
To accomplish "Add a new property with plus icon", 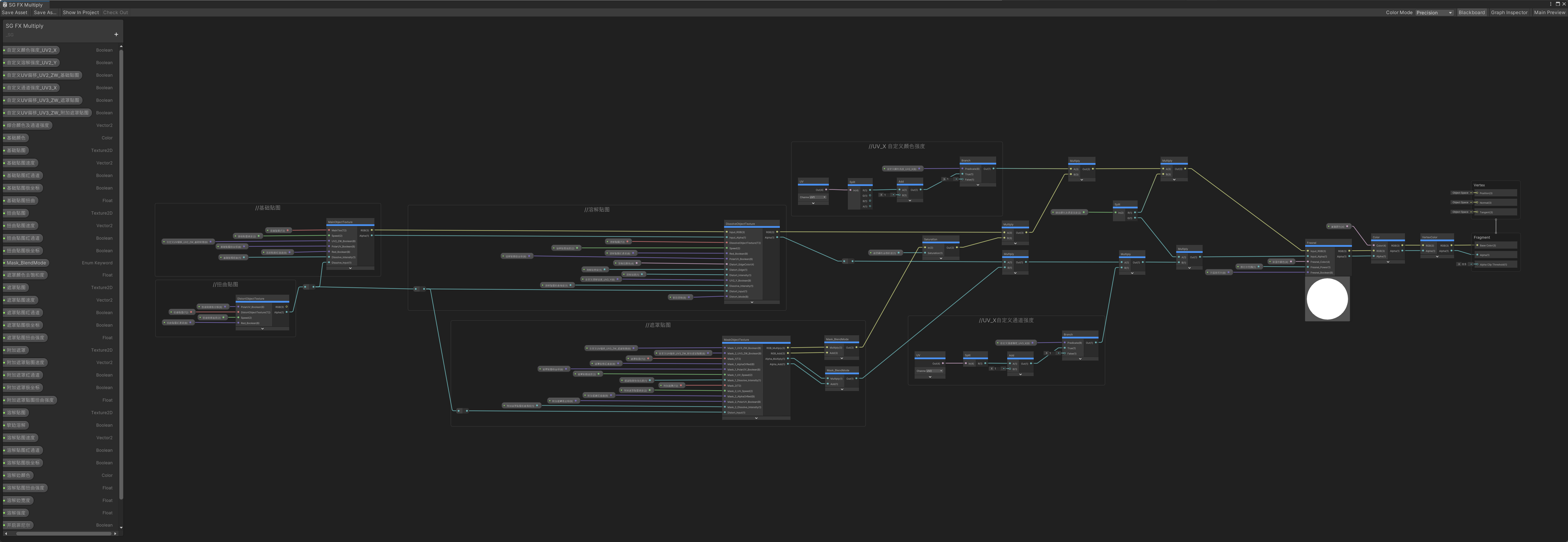I will coord(116,35).
